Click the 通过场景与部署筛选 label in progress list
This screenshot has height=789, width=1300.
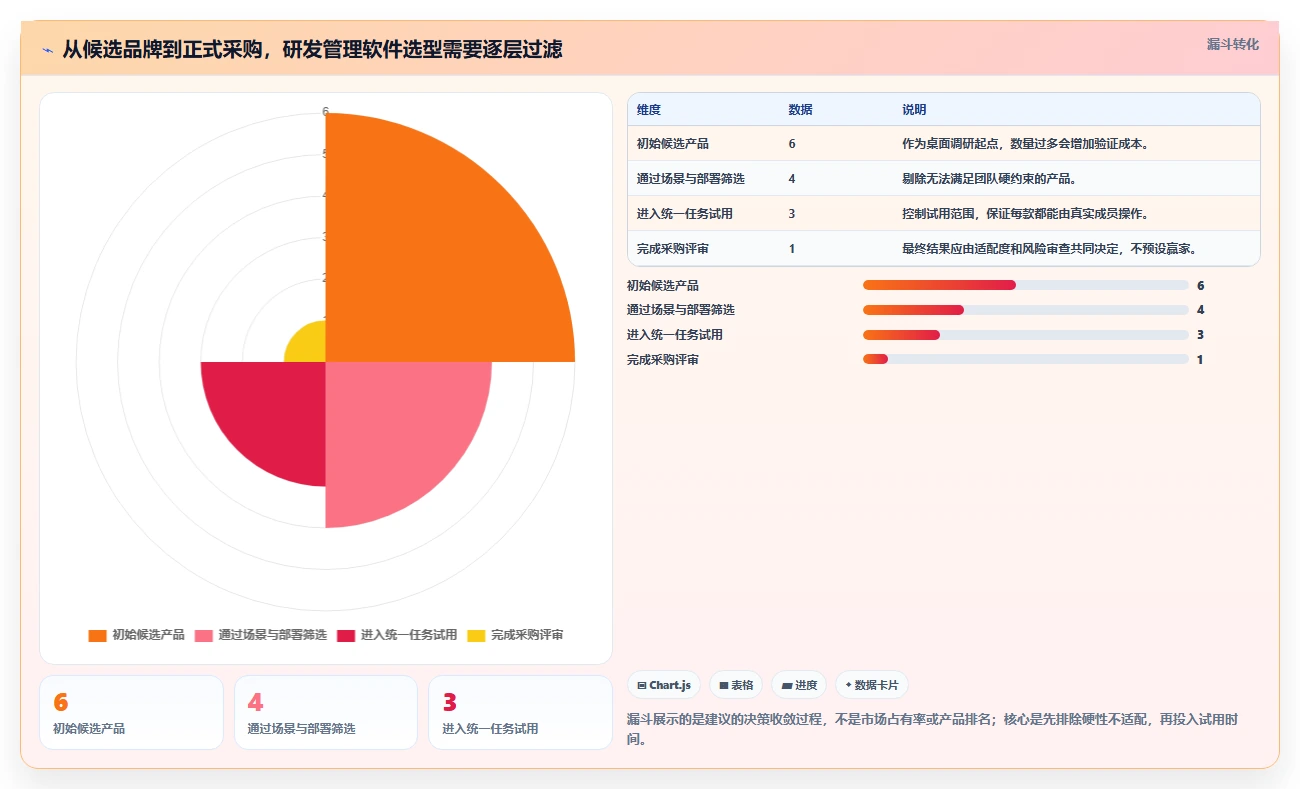click(681, 310)
